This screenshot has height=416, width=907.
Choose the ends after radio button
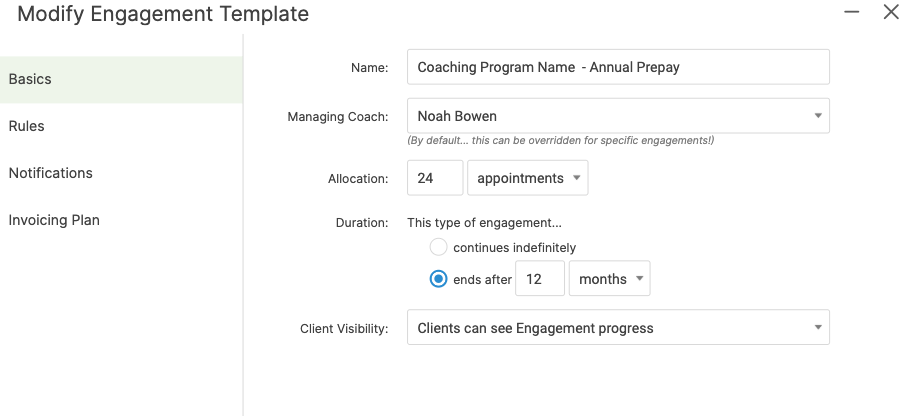[x=438, y=279]
